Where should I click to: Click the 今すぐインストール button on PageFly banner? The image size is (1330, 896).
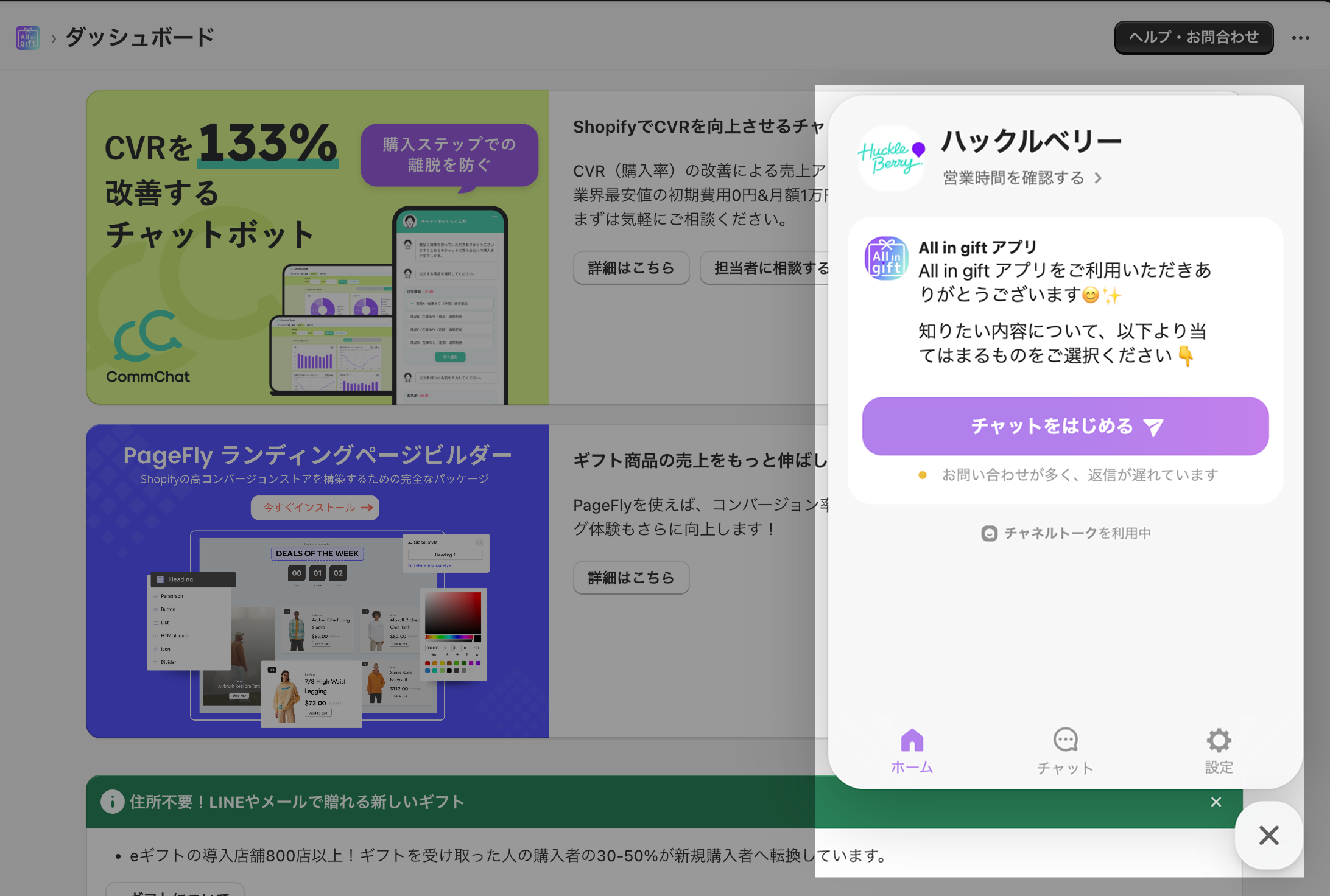(315, 508)
